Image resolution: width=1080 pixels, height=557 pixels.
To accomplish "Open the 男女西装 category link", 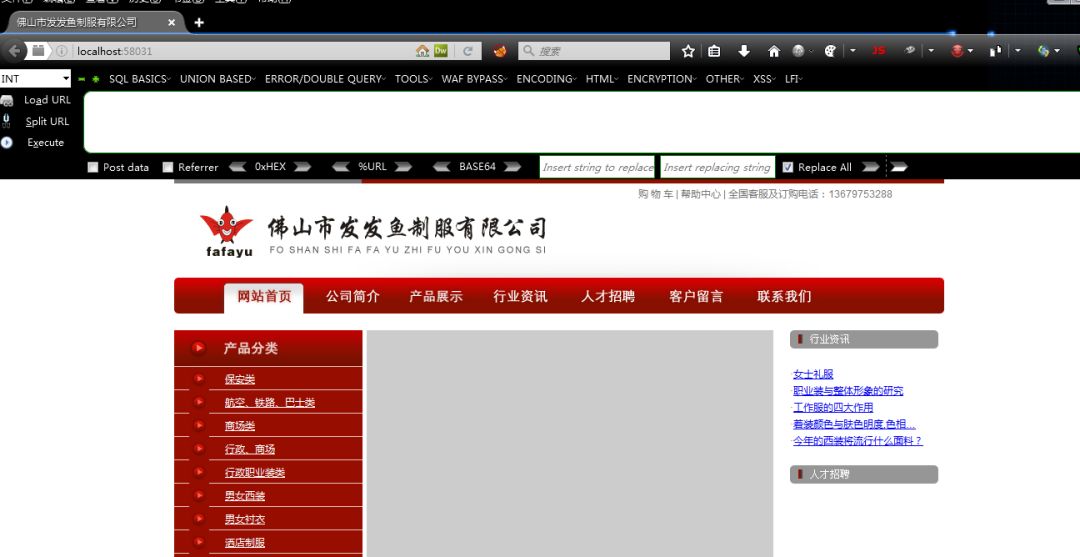I will tap(245, 496).
